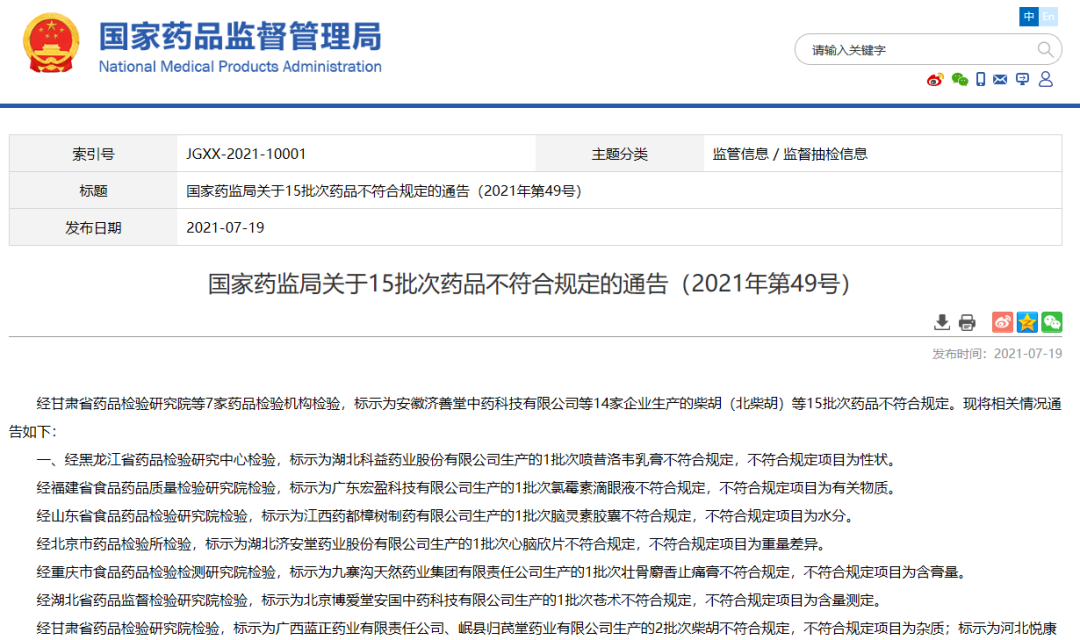Screen dimensions: 1080x640
Task: Click the email envelope icon in header
Action: pyautogui.click(x=1000, y=79)
